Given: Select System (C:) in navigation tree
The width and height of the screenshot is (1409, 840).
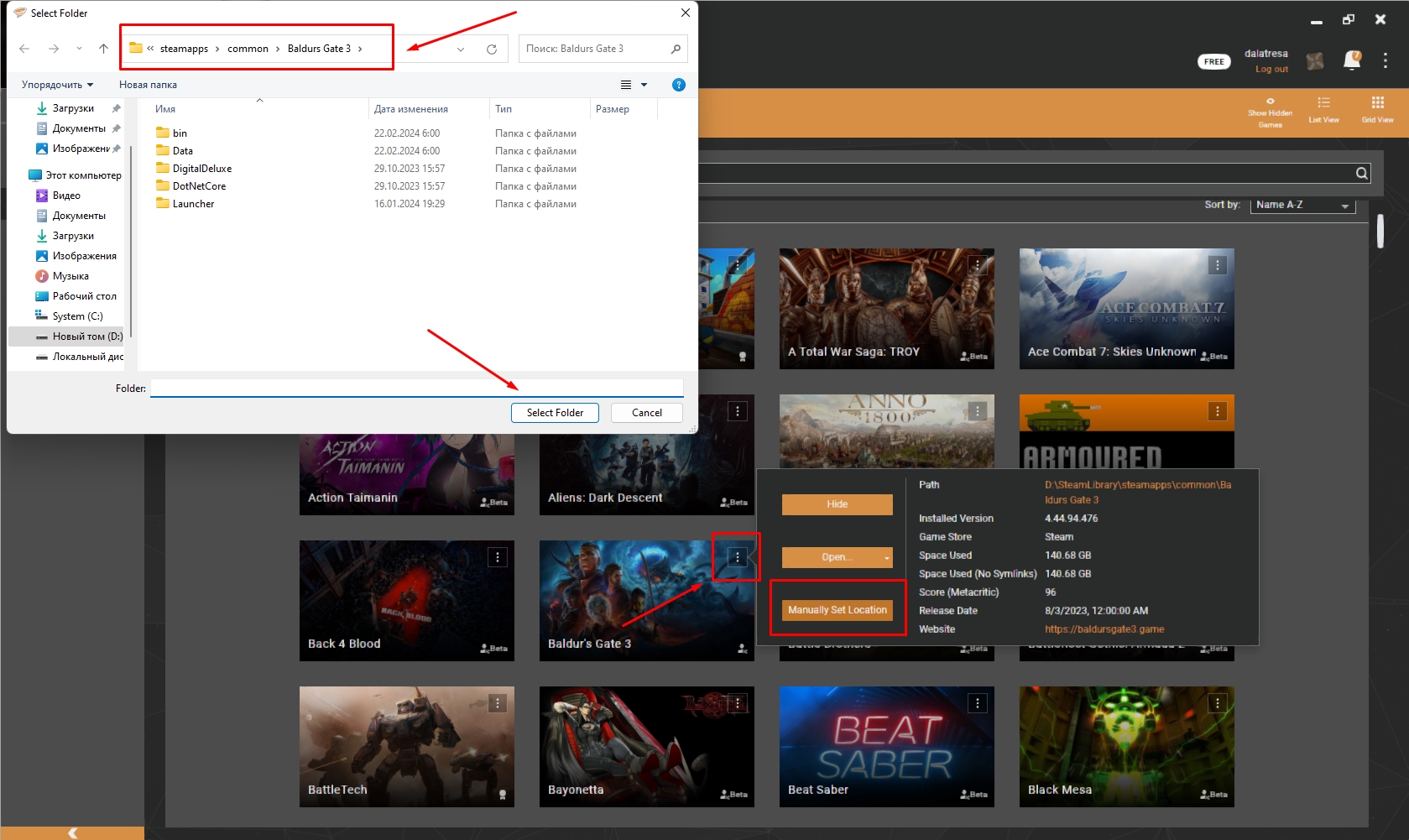Looking at the screenshot, I should click(x=69, y=316).
